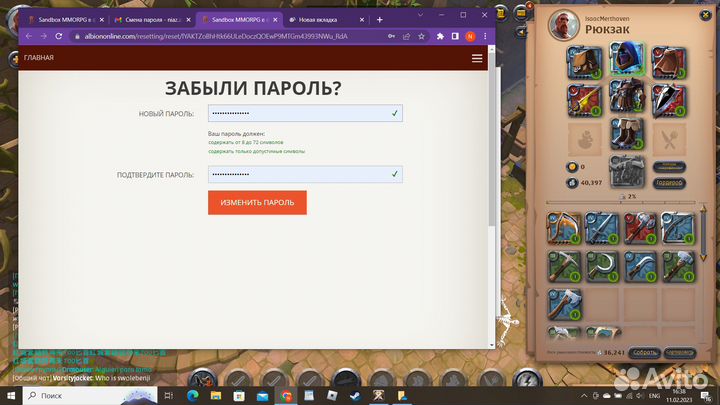Go back in browser history
Viewport: 720px width, 405px height.
(x=29, y=36)
